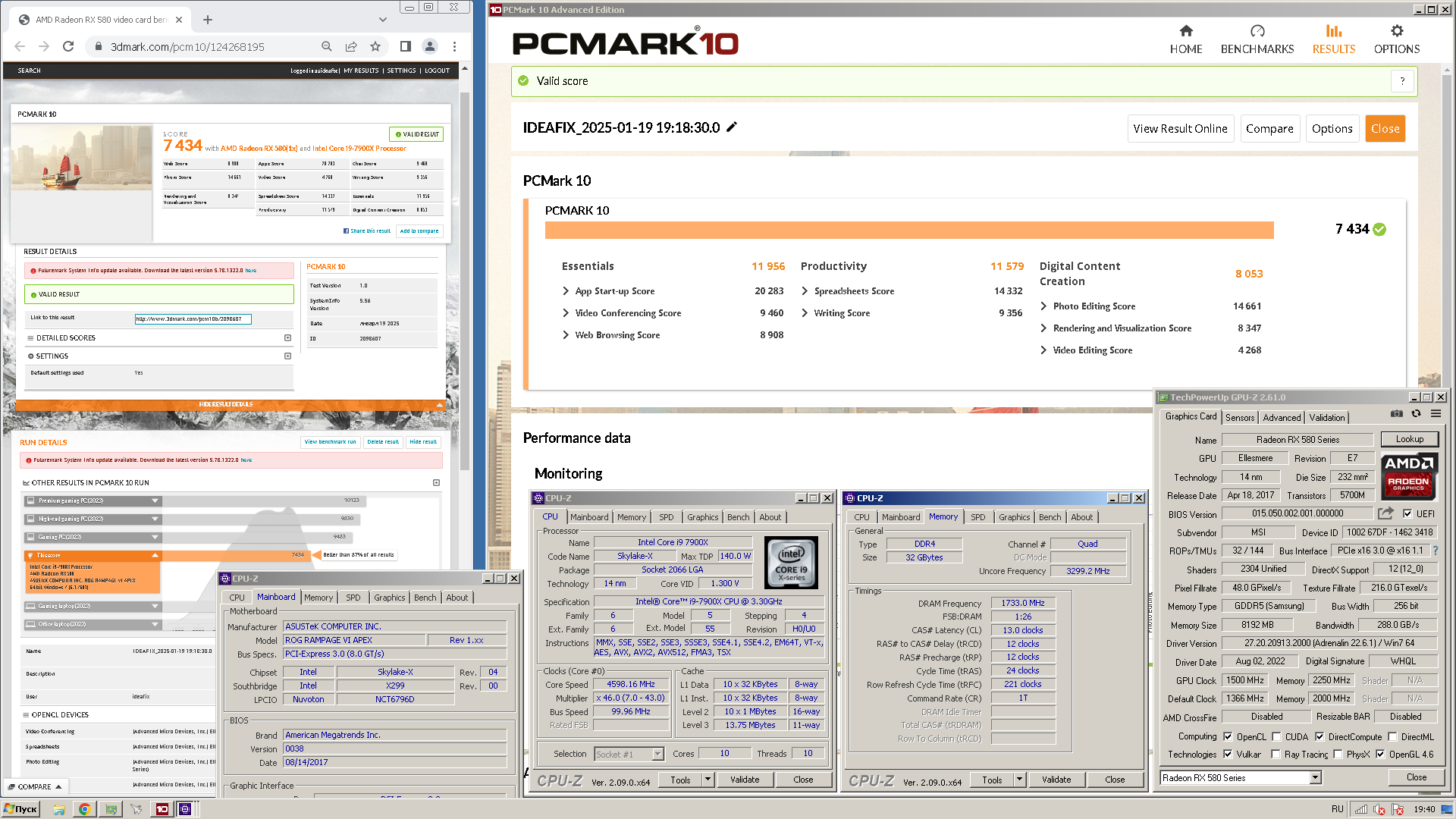
Task: Click the Intel Core i9 logo in CPU-Z
Action: 791,563
